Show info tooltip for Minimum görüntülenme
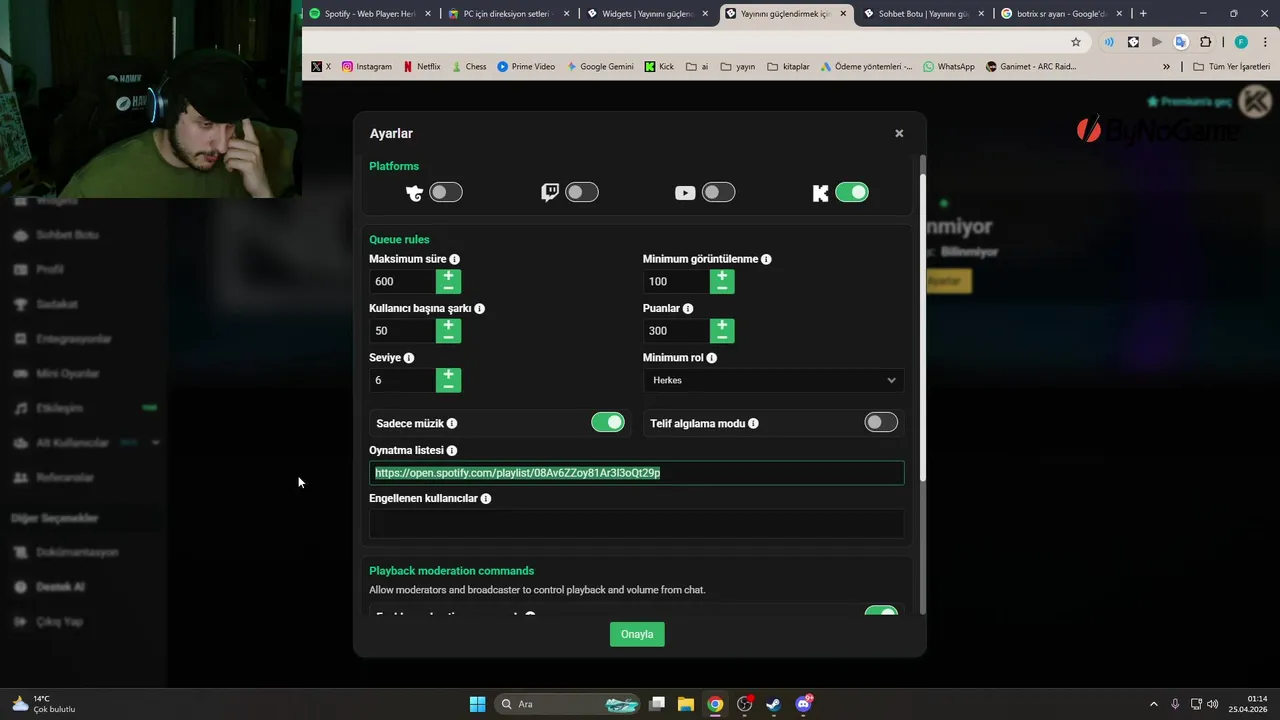Screen dimensions: 1280x720 click(766, 259)
